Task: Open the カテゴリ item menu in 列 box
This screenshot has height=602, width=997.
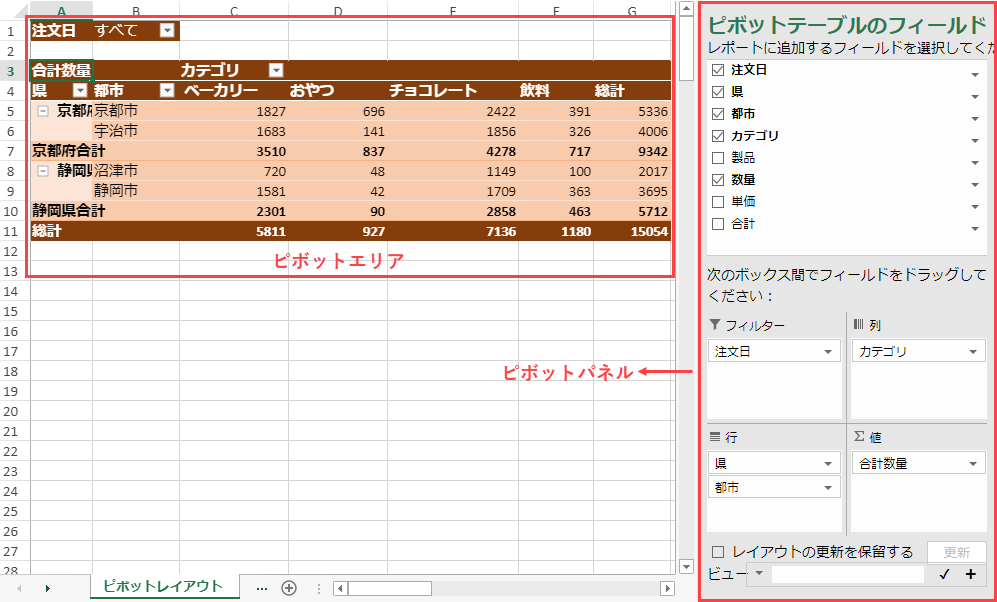Action: [973, 352]
